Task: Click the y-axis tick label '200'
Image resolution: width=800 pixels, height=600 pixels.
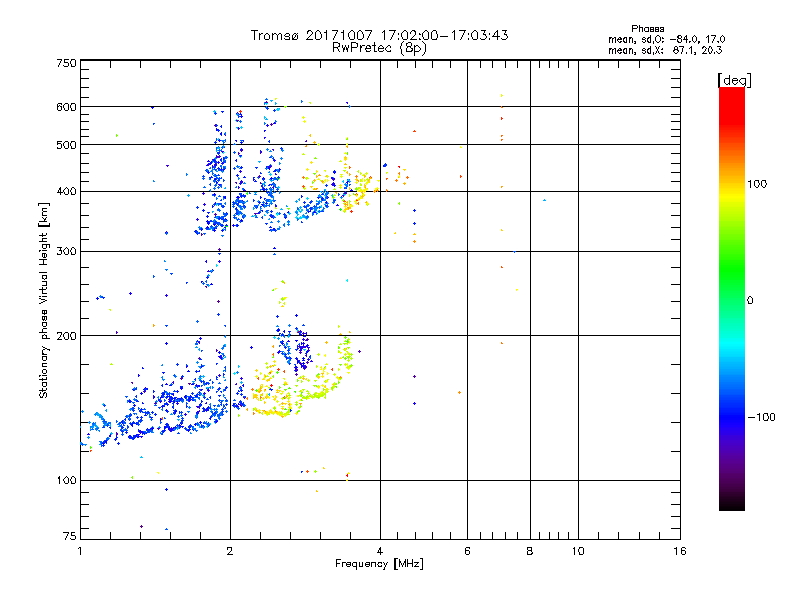Action: click(x=66, y=336)
